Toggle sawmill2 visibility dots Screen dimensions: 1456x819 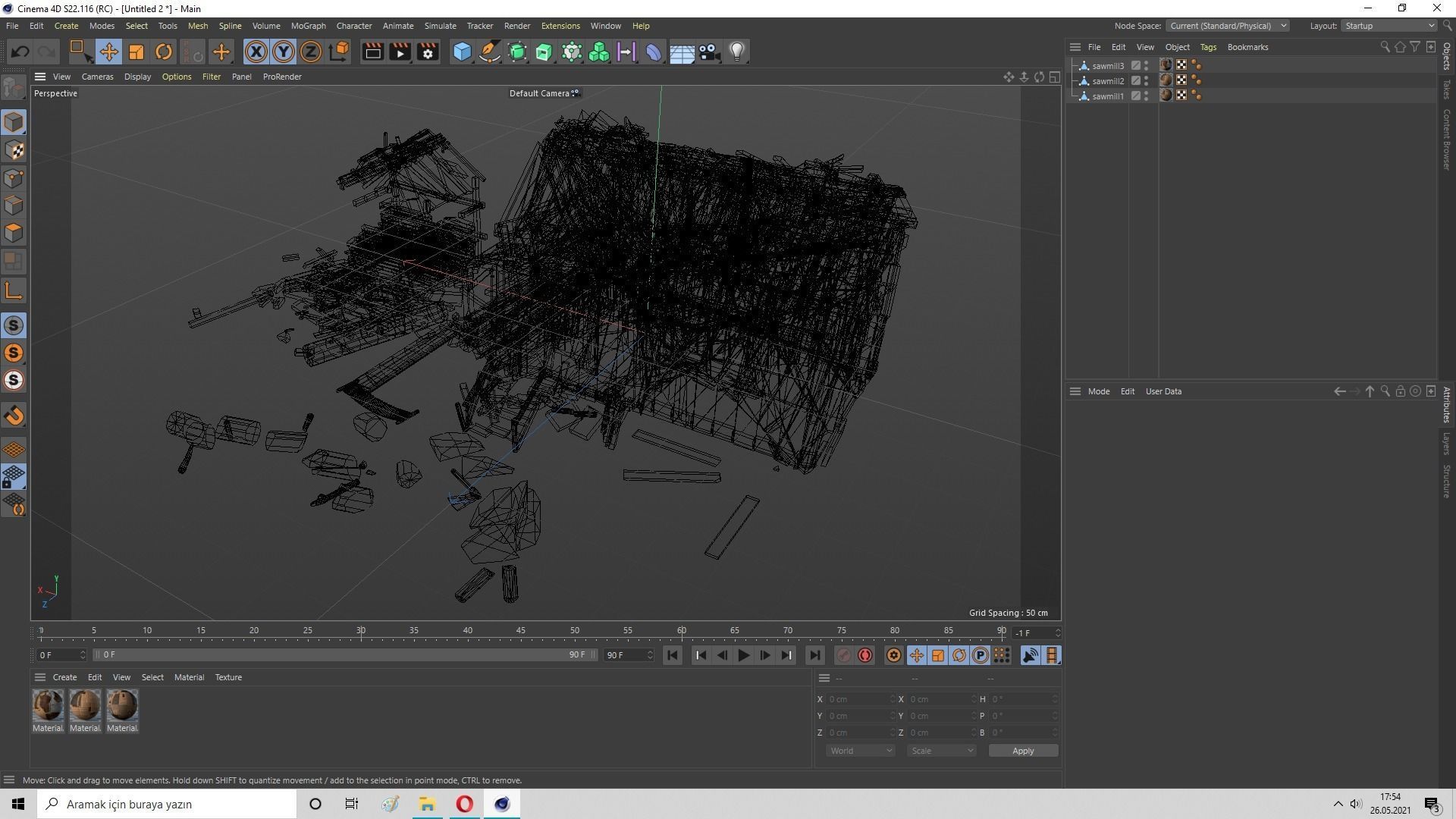[1146, 81]
